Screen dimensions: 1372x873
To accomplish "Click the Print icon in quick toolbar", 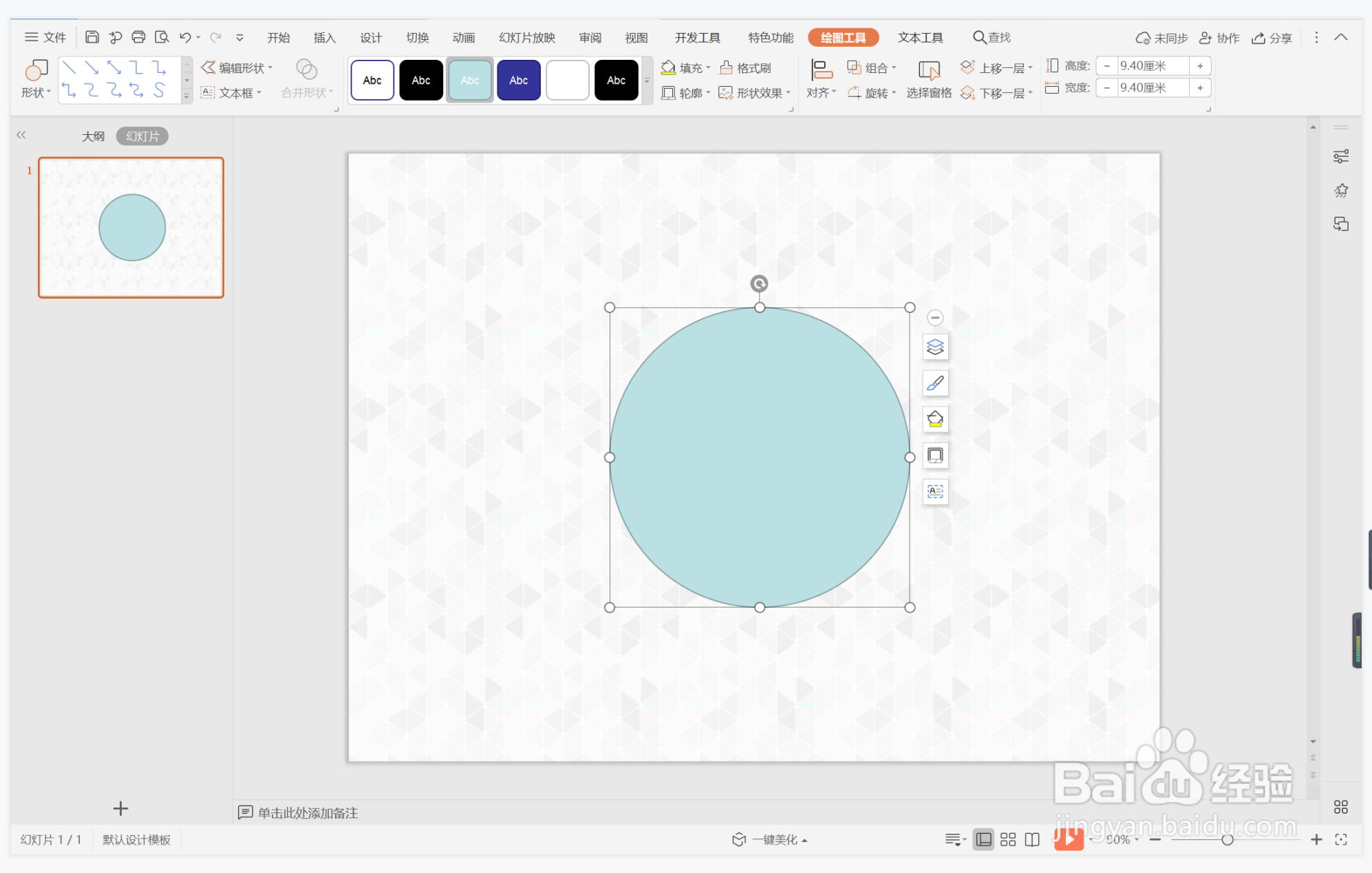I will (138, 37).
